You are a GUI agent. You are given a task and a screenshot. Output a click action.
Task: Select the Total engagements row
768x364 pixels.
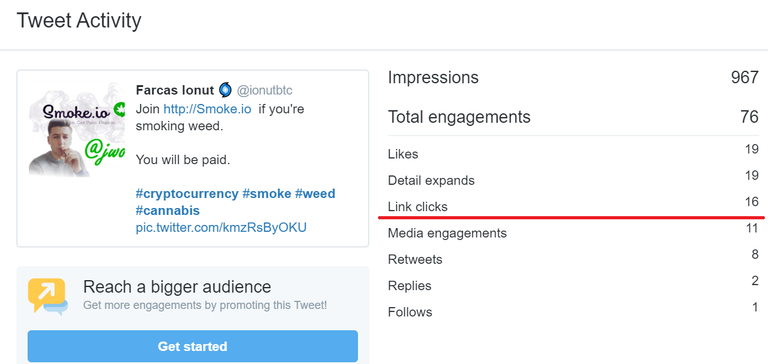[x=573, y=117]
